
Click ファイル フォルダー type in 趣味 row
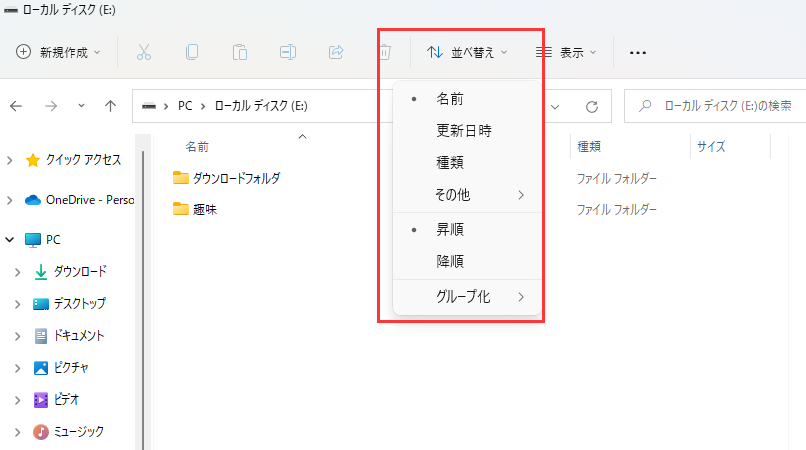(x=616, y=209)
